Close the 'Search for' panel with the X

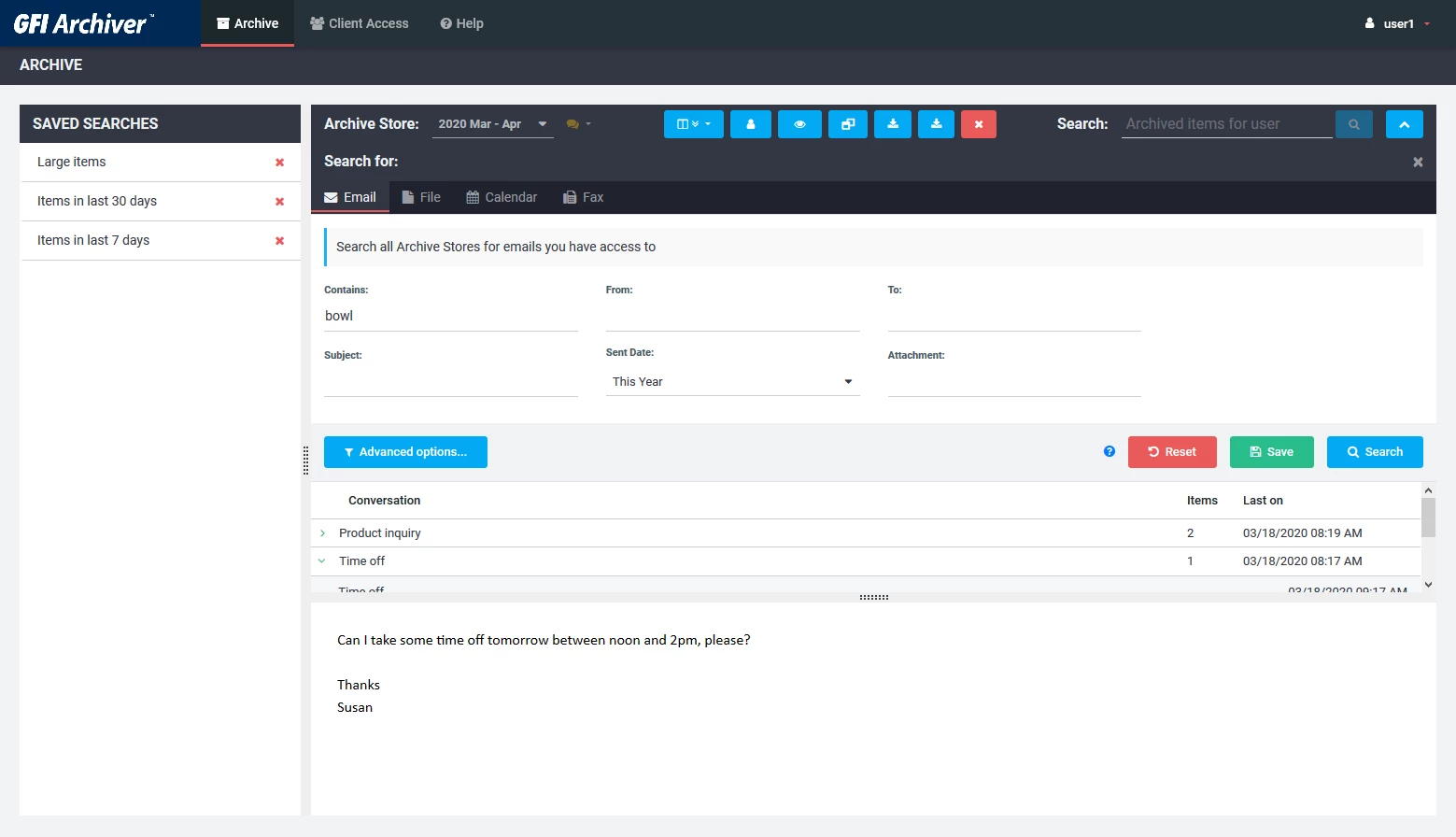(1417, 163)
